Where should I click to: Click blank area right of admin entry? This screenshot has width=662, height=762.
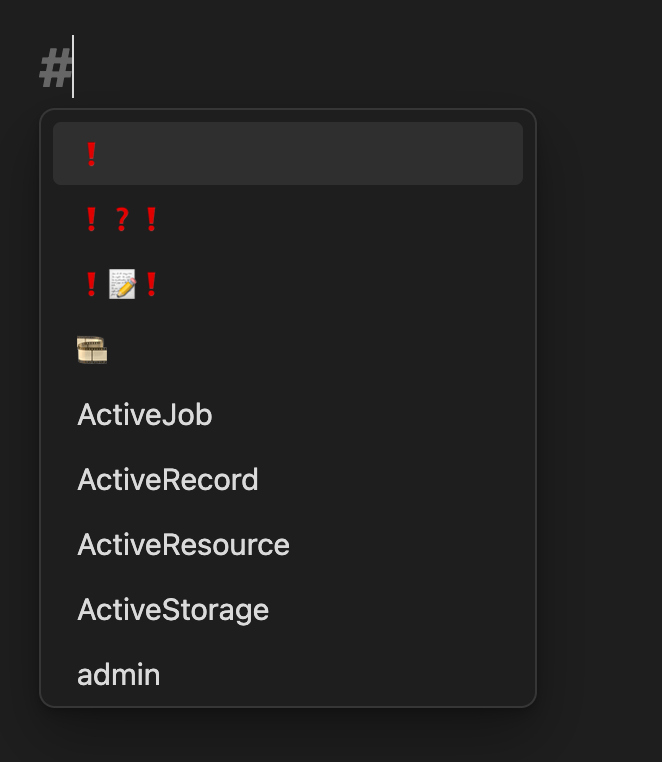(x=350, y=675)
